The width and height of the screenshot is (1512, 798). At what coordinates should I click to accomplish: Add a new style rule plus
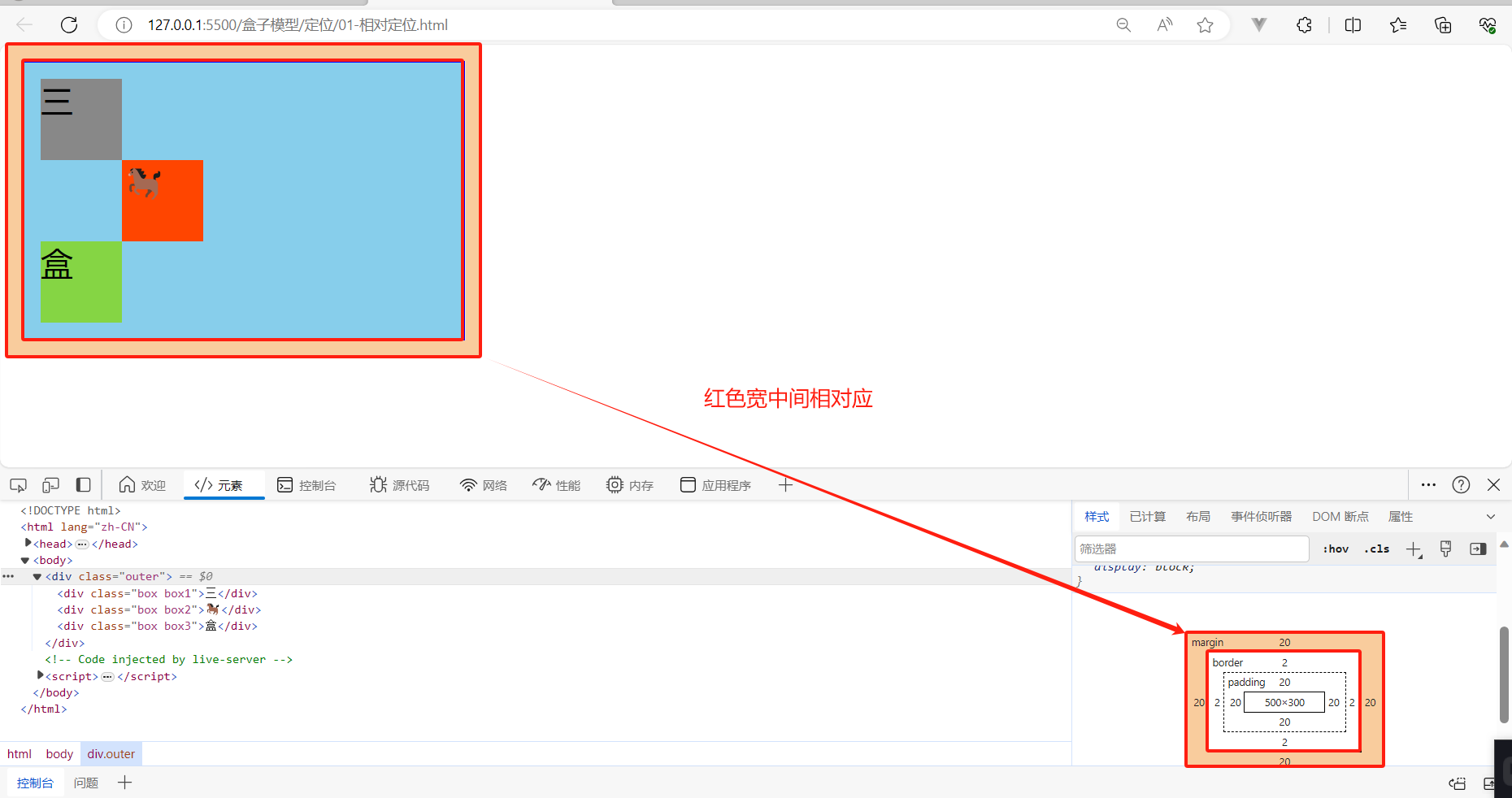(x=1414, y=549)
